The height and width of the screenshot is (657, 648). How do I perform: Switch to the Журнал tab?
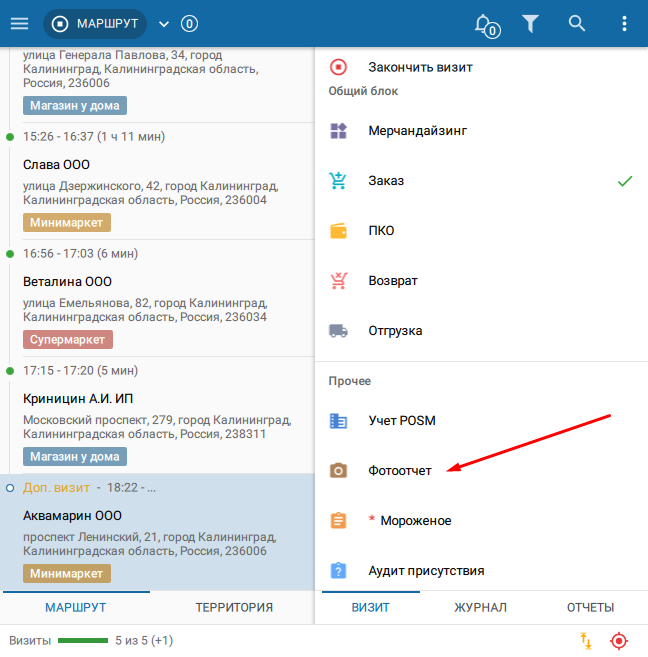[480, 607]
